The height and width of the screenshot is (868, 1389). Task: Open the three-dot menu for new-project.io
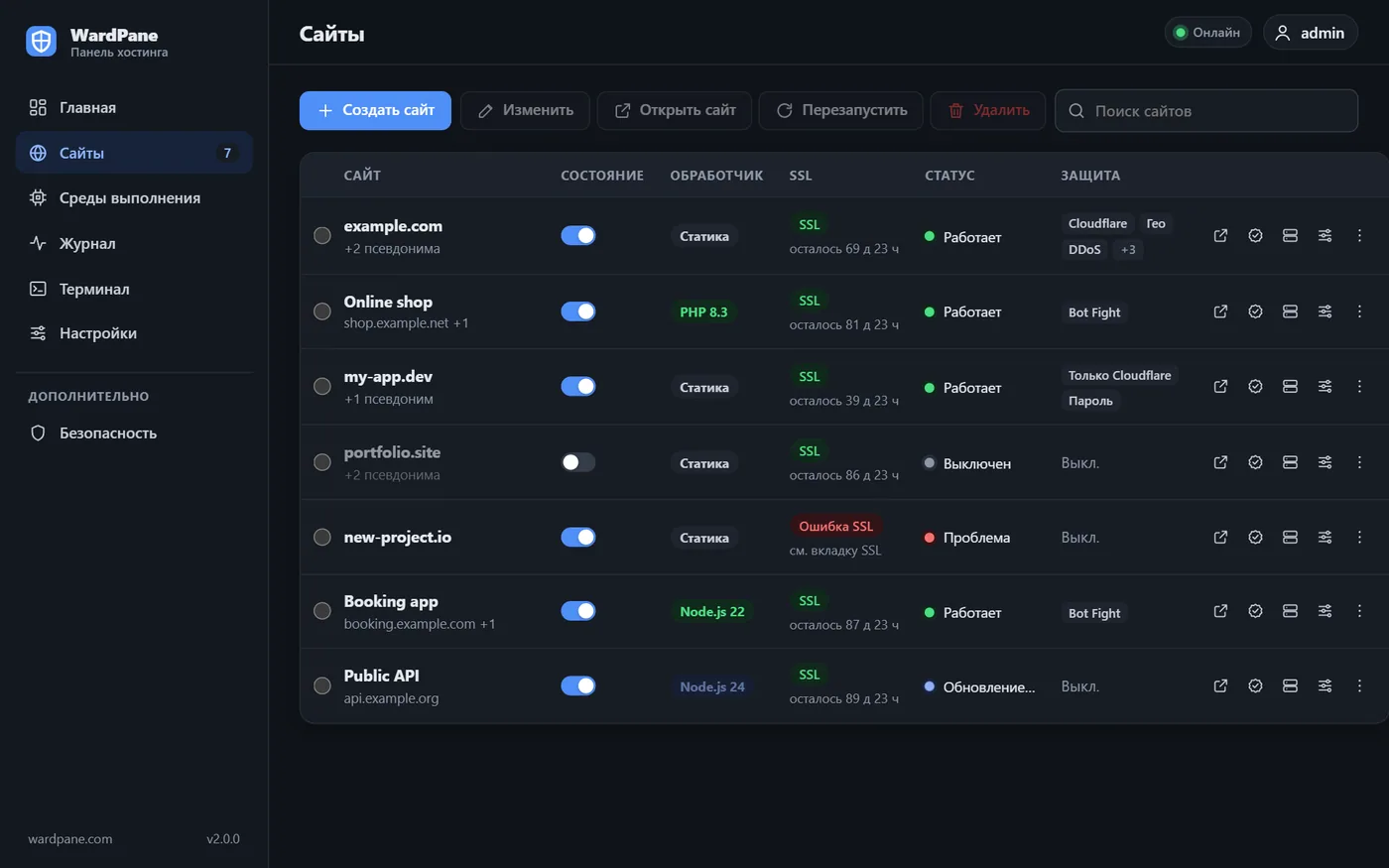click(x=1359, y=538)
